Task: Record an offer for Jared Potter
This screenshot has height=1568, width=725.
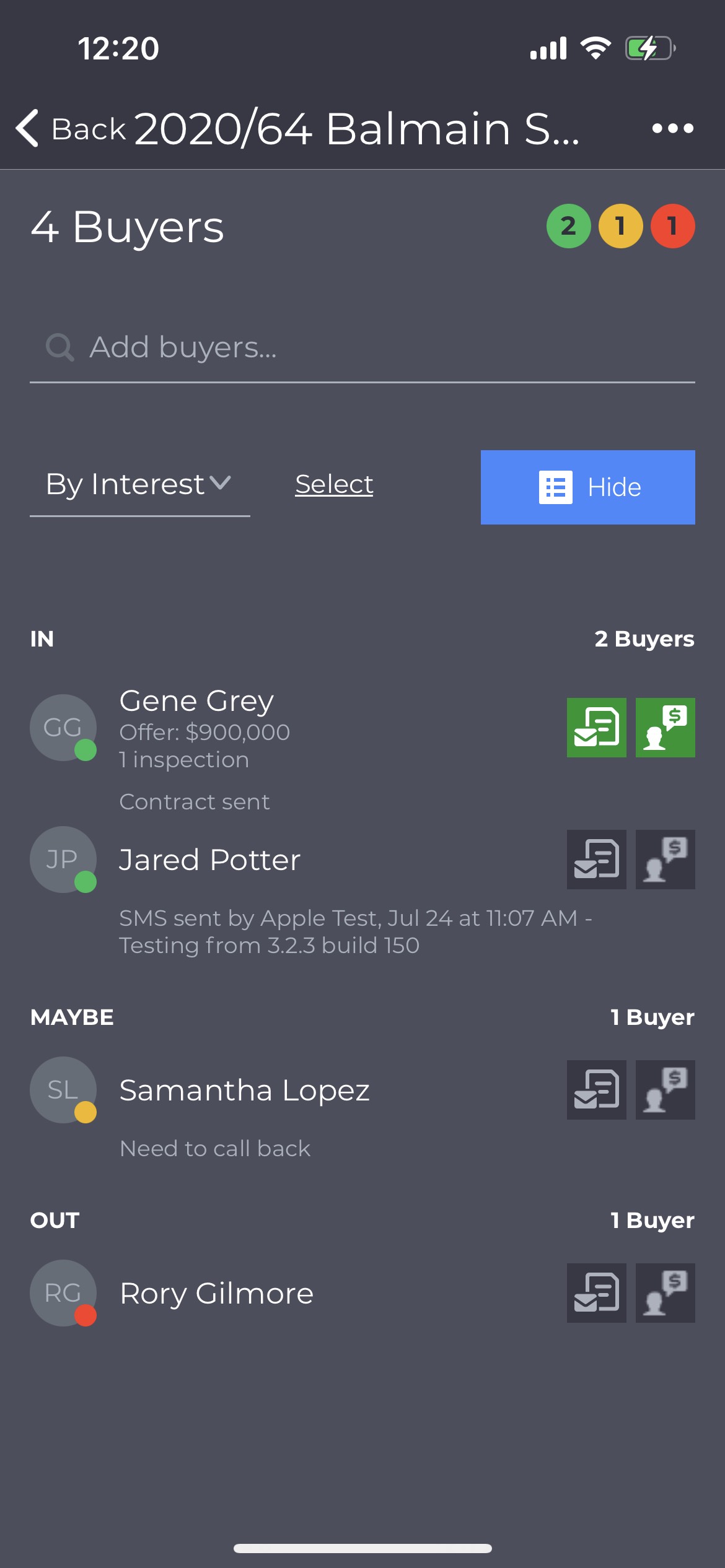Action: [x=666, y=860]
